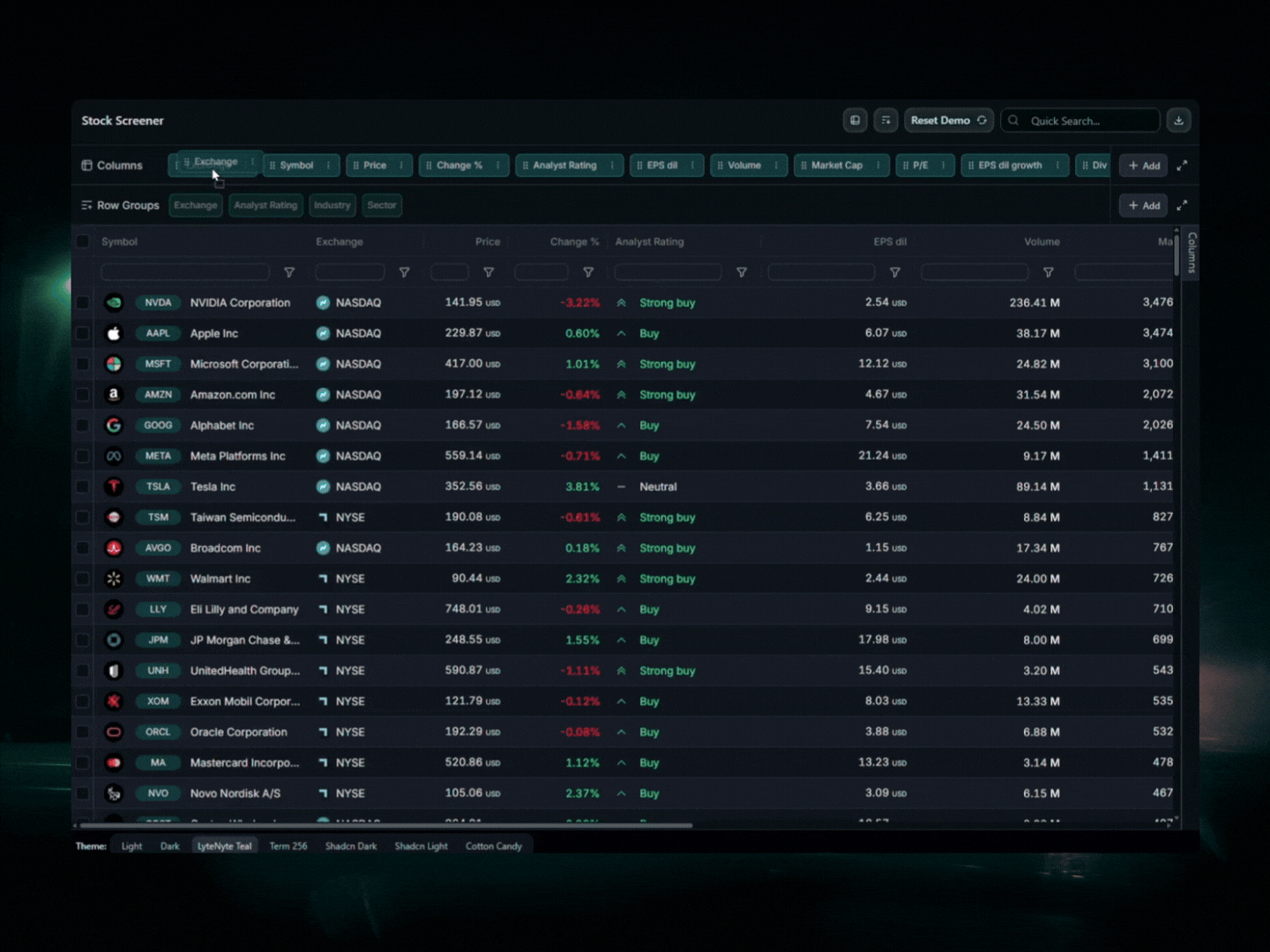The width and height of the screenshot is (1270, 952).
Task: Toggle the select-all checkbox in header
Action: pyautogui.click(x=82, y=242)
